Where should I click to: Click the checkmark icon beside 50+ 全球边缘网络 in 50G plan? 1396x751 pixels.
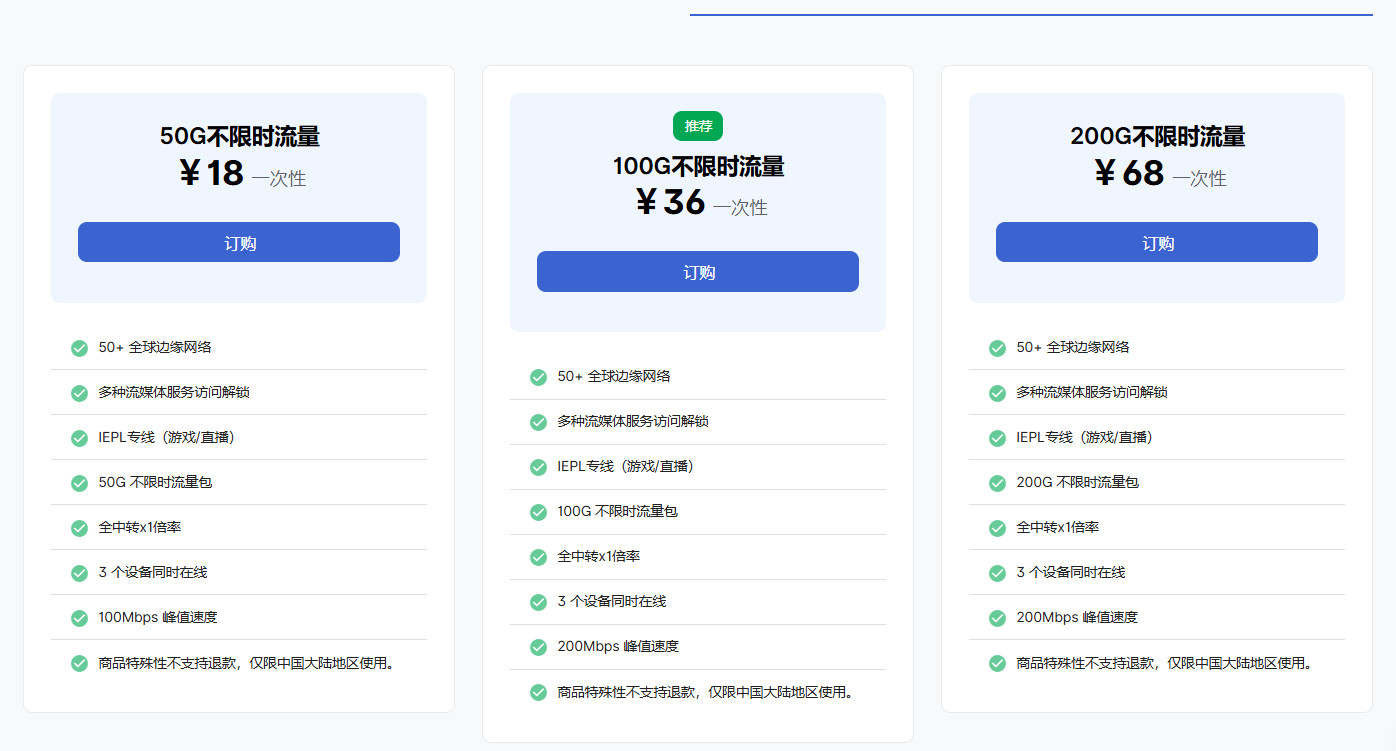[x=79, y=348]
